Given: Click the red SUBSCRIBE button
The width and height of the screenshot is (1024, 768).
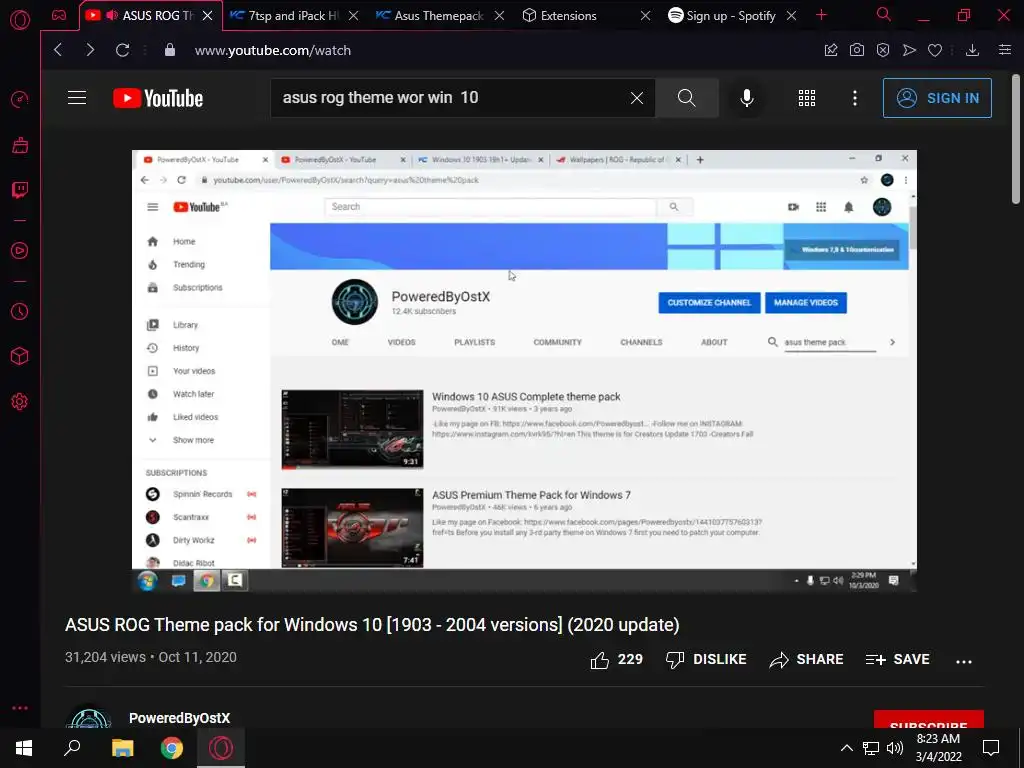Looking at the screenshot, I should tap(929, 721).
